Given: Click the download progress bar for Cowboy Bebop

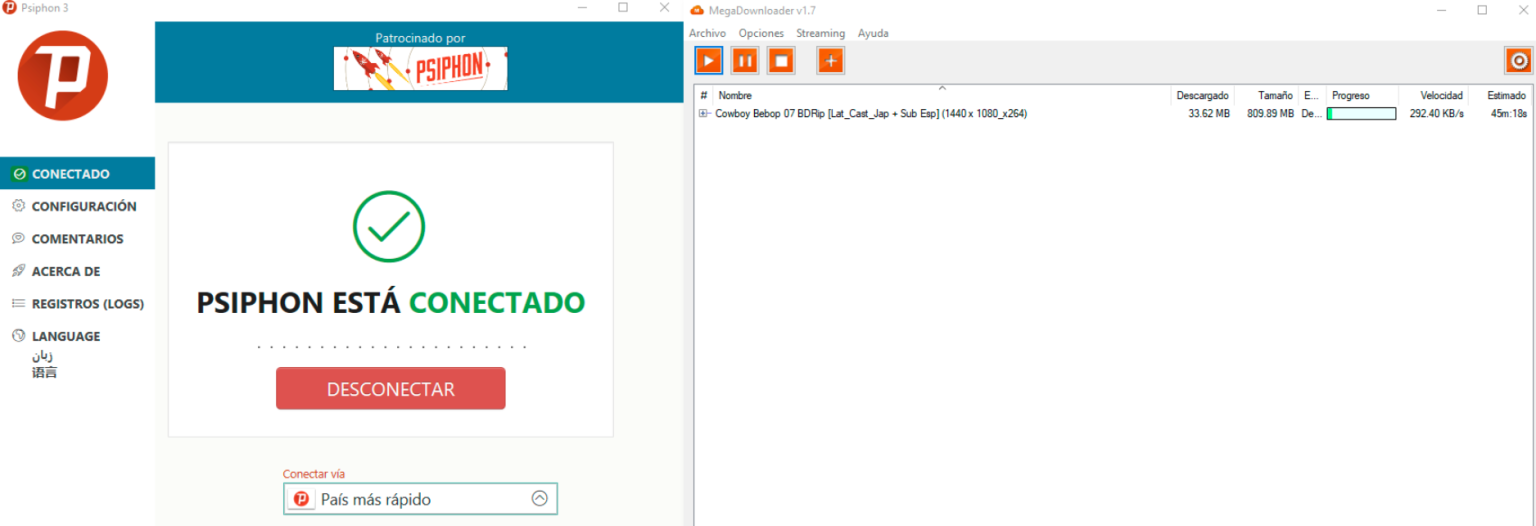Looking at the screenshot, I should pos(1361,114).
